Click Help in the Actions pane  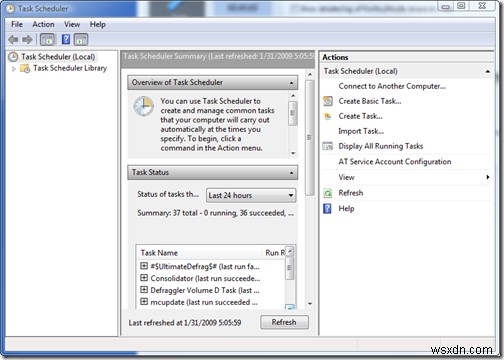click(346, 209)
